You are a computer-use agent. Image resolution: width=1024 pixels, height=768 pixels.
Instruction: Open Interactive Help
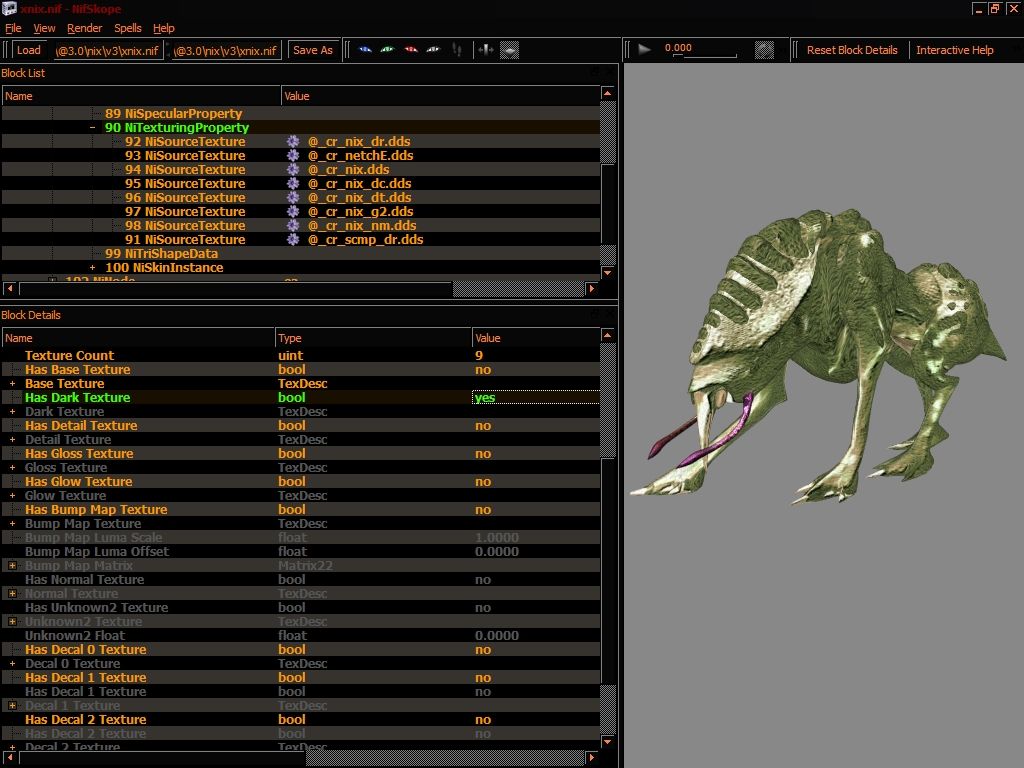(x=955, y=50)
